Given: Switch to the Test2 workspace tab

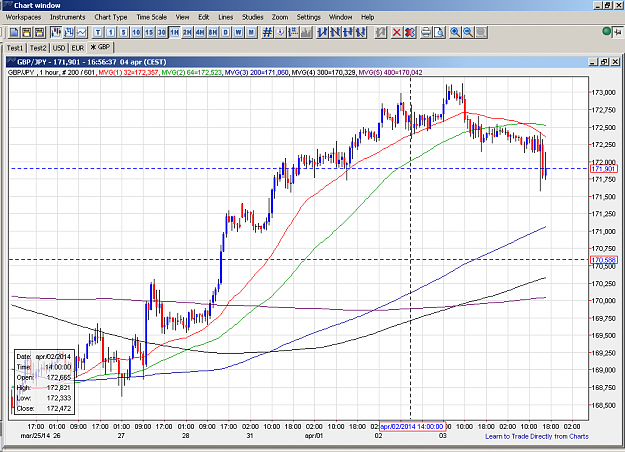Looking at the screenshot, I should pos(38,48).
